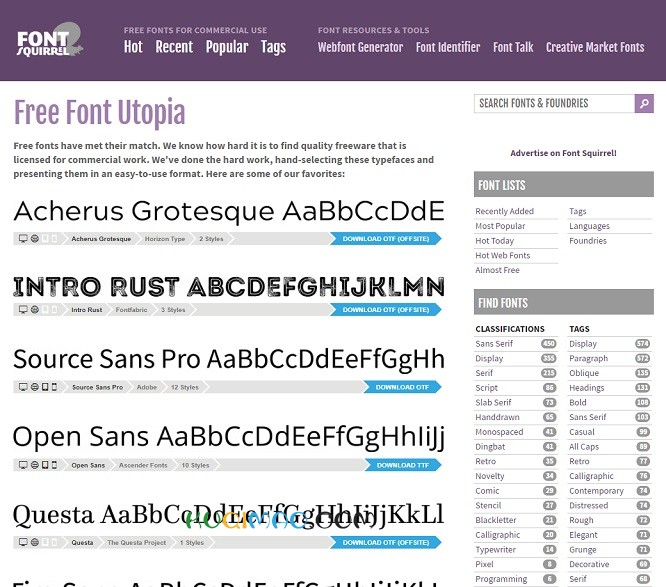Open the Recently Added font list

click(x=505, y=211)
